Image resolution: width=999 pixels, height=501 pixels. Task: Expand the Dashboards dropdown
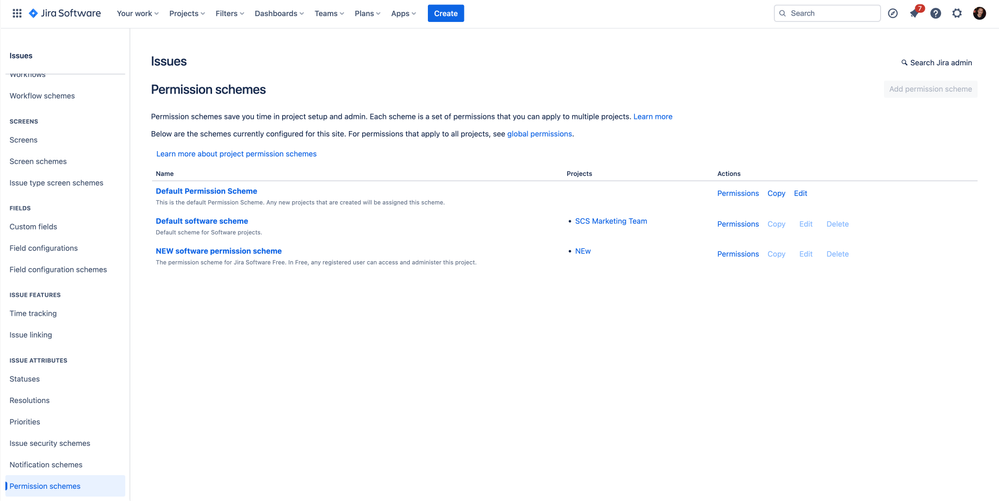(x=279, y=13)
